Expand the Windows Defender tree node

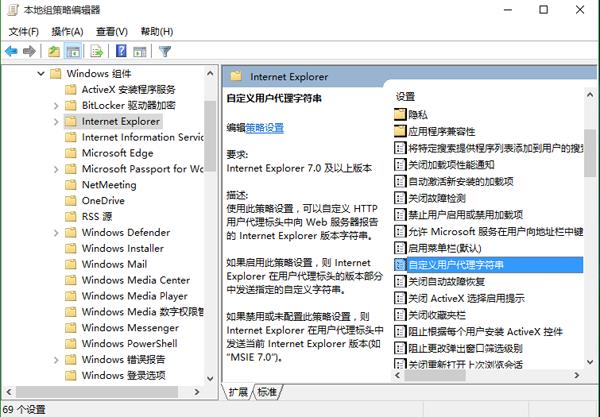point(56,233)
